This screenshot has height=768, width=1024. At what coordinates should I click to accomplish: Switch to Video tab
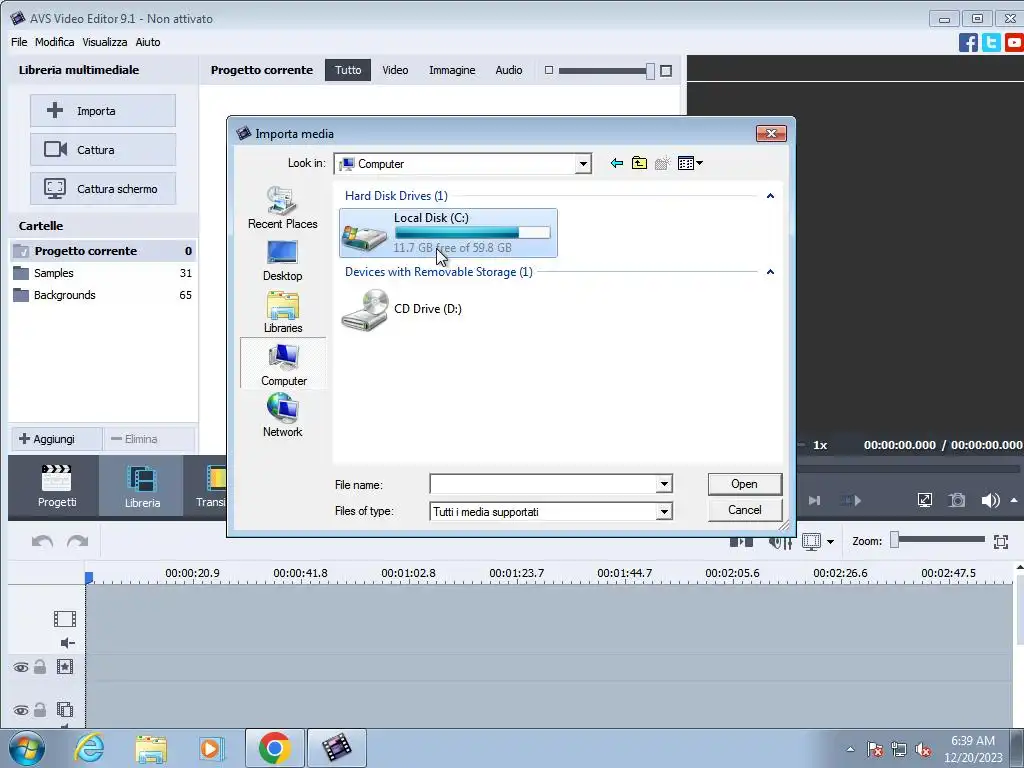click(395, 70)
